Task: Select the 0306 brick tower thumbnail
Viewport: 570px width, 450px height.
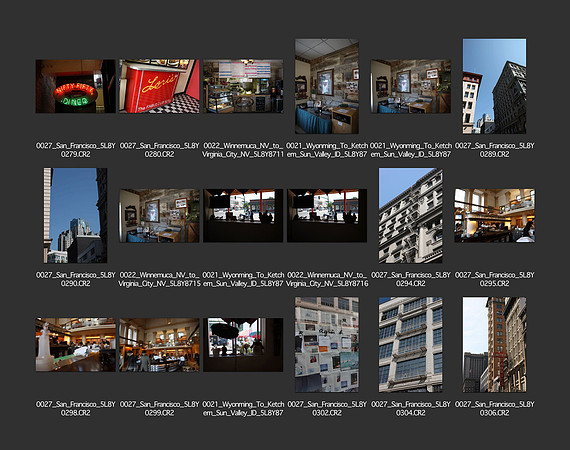Action: point(494,345)
